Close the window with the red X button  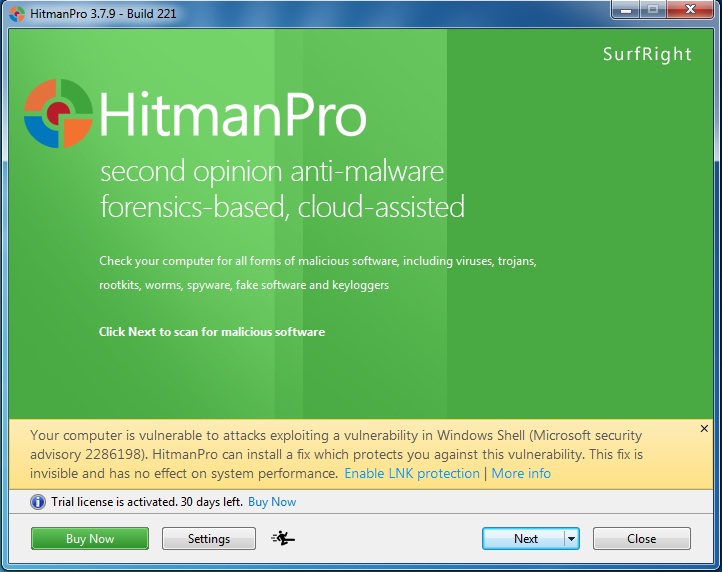point(690,10)
